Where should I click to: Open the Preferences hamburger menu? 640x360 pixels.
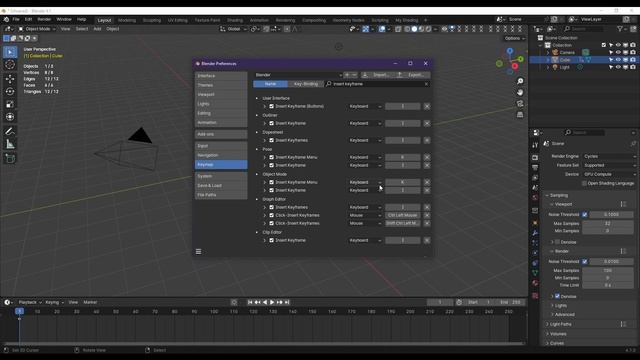tap(198, 251)
